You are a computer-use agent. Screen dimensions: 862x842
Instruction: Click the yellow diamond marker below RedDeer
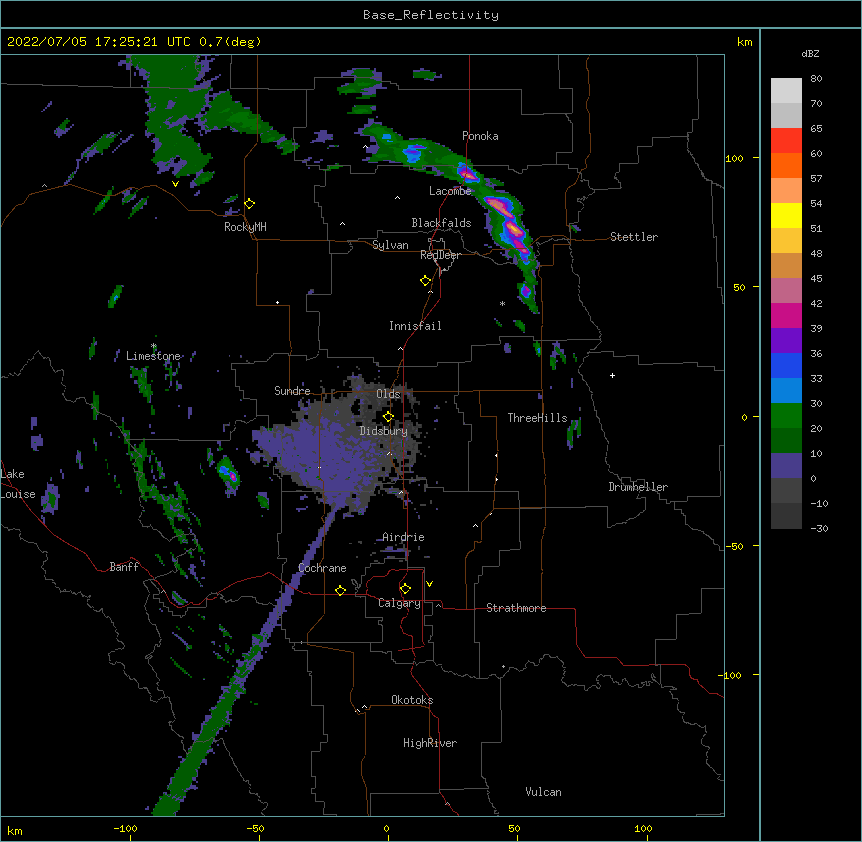[426, 281]
